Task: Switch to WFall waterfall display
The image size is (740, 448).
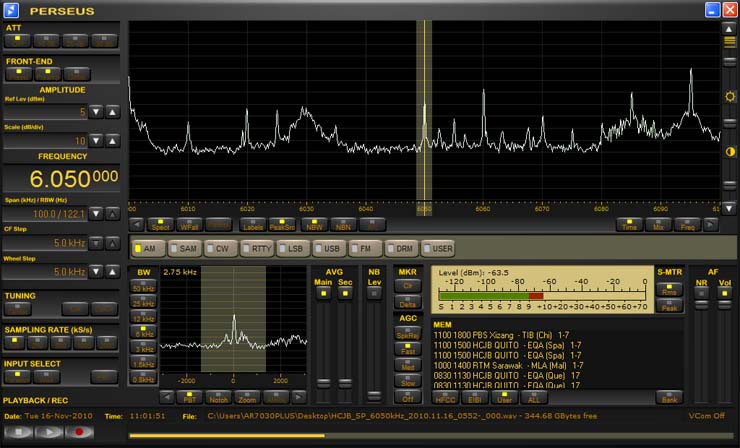Action: coord(189,225)
